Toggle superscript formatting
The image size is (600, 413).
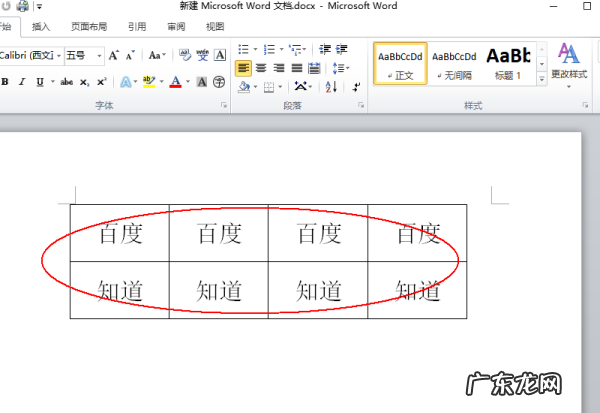[x=101, y=82]
